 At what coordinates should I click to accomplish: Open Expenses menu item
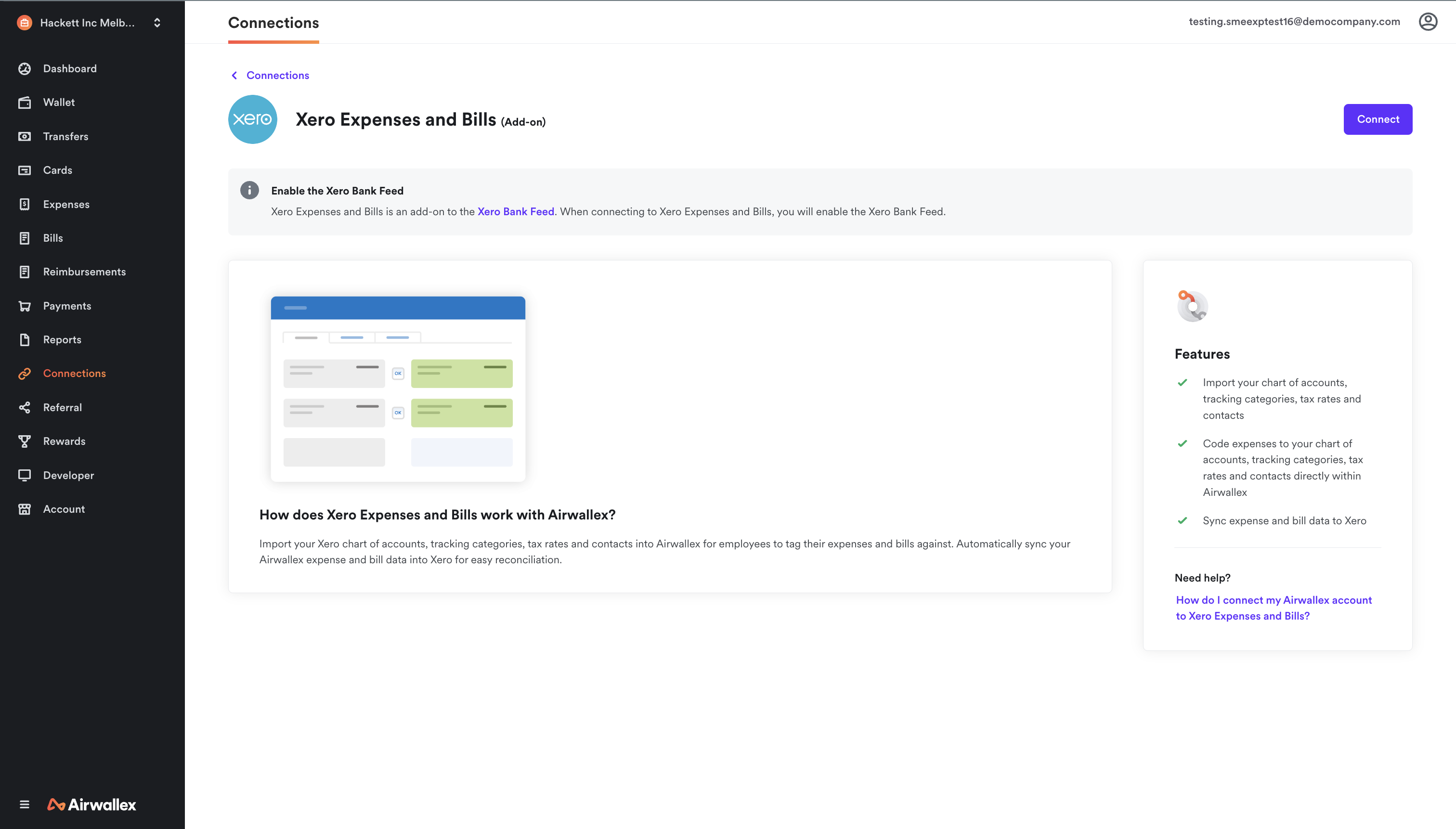tap(66, 204)
